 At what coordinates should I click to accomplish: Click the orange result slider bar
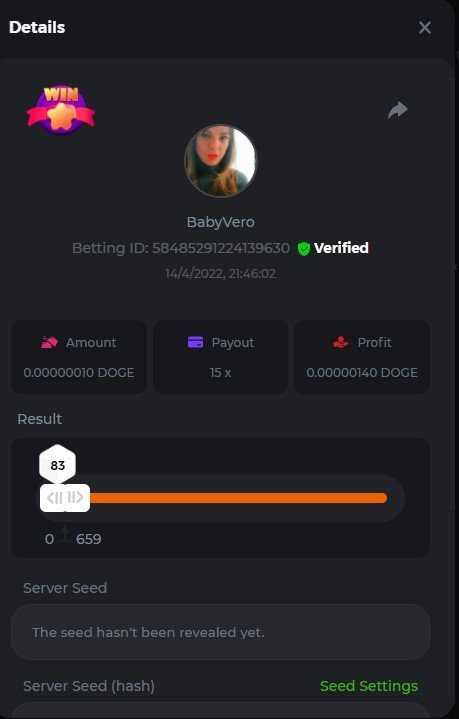[x=238, y=498]
